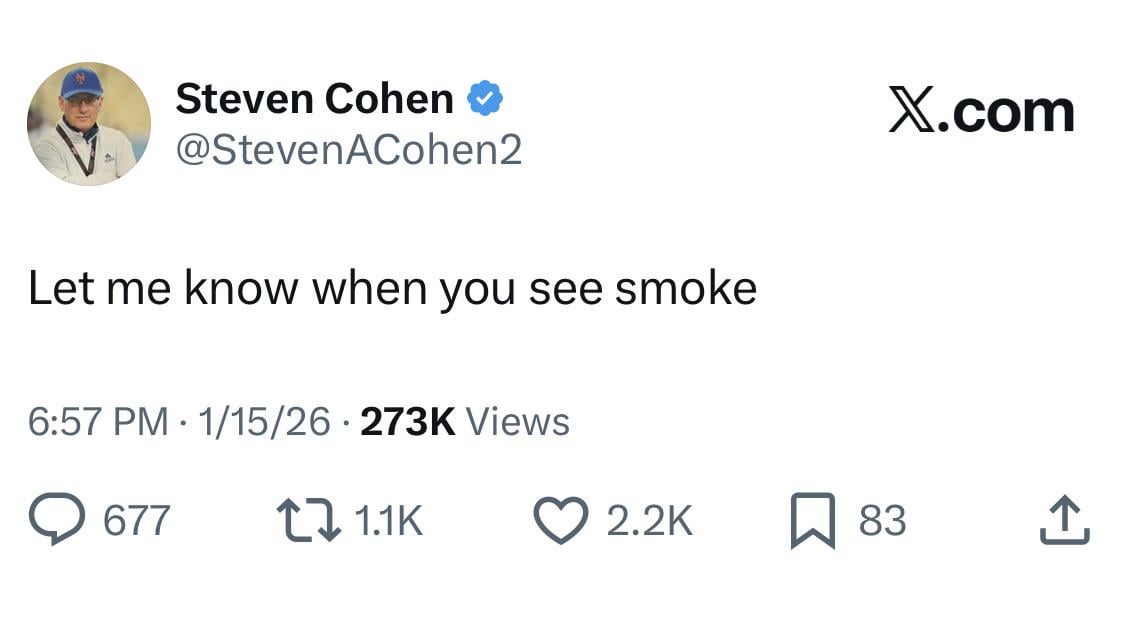Click the blue verified badge
This screenshot has height=617, width=1125.
(485, 97)
